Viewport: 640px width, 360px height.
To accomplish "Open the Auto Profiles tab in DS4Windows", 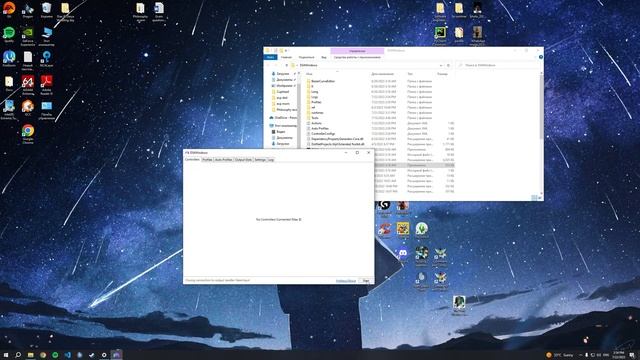I will [223, 160].
